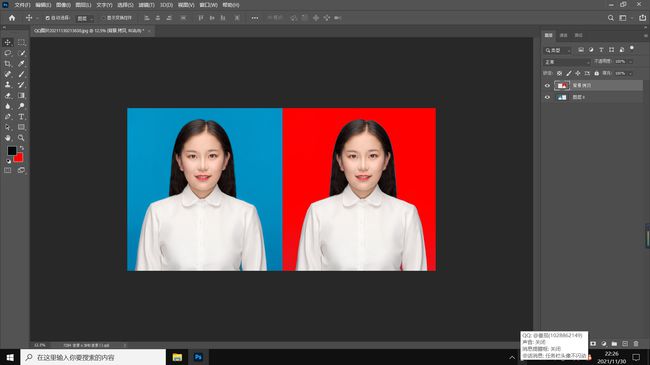The width and height of the screenshot is (650, 365).
Task: Open the File menu
Action: 22,5
